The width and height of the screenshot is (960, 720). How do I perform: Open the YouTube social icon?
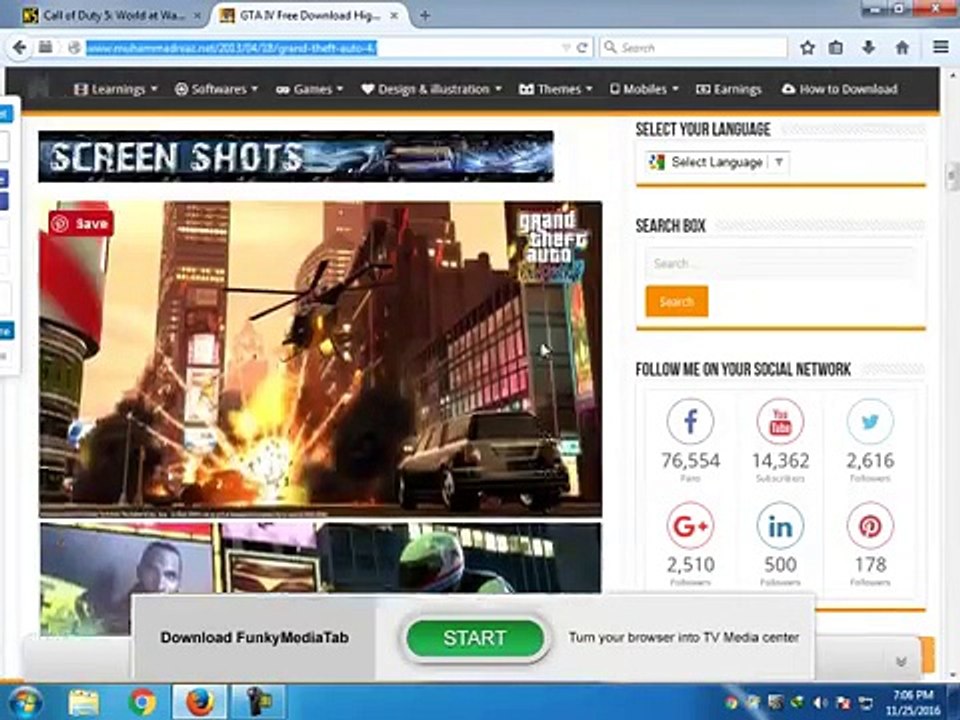click(780, 422)
